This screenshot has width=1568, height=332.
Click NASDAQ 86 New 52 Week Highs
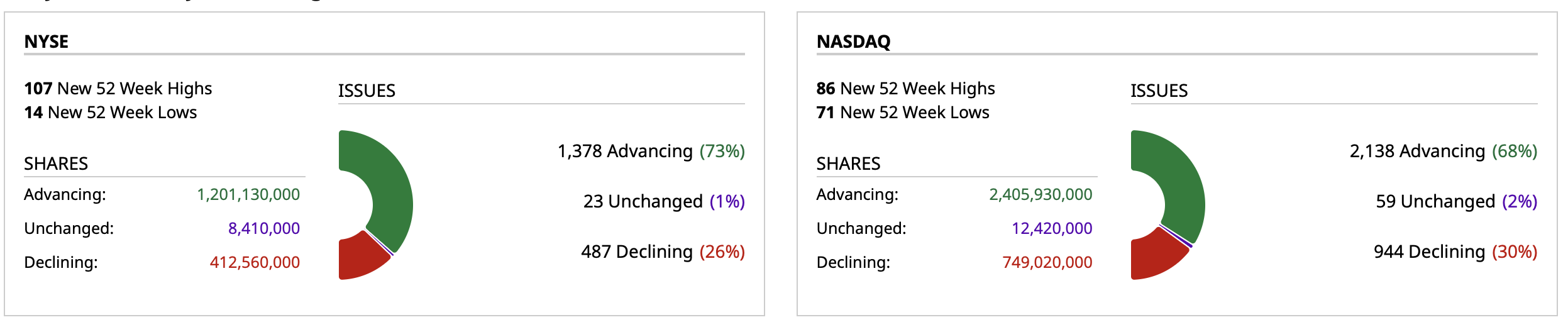coord(905,89)
